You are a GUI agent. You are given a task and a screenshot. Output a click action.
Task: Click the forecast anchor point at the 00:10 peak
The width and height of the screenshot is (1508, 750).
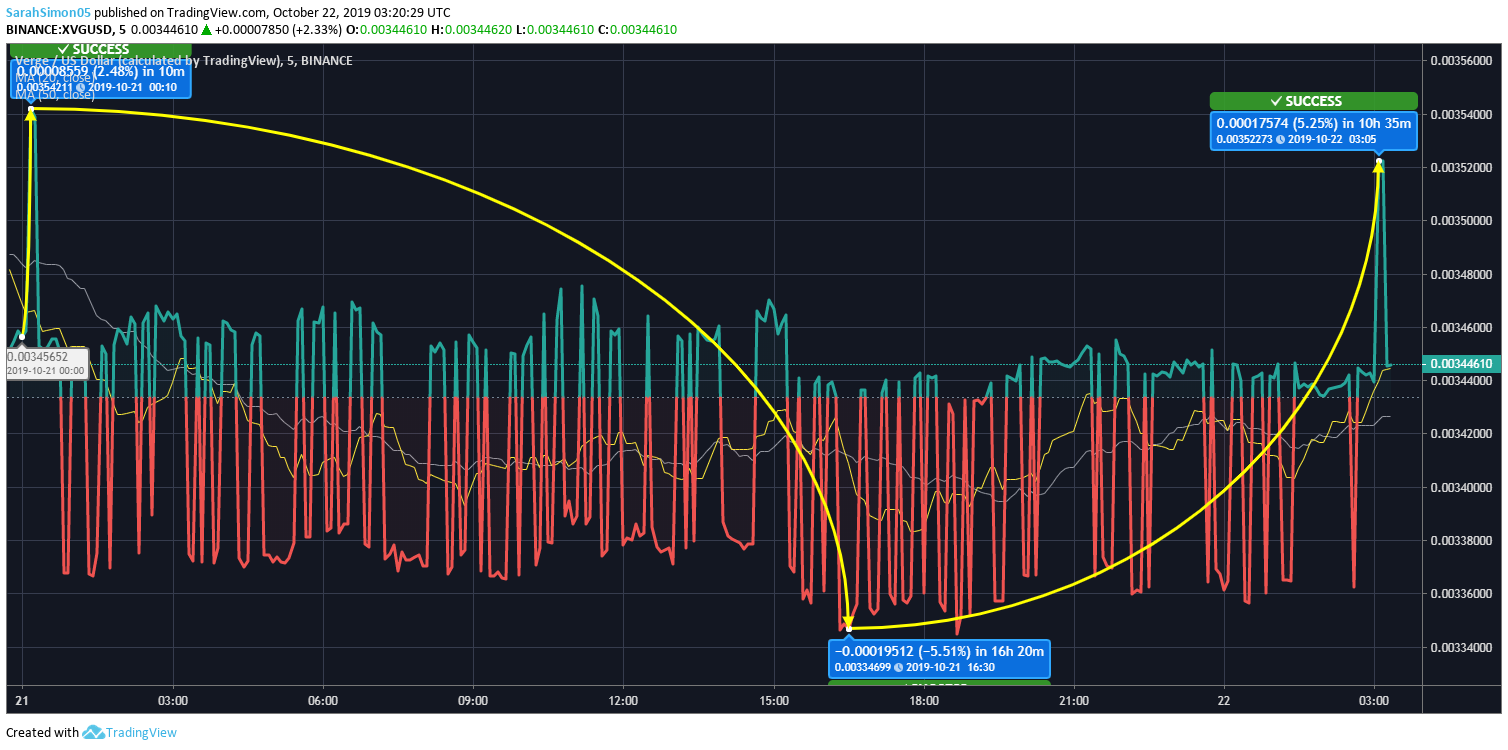(x=31, y=108)
